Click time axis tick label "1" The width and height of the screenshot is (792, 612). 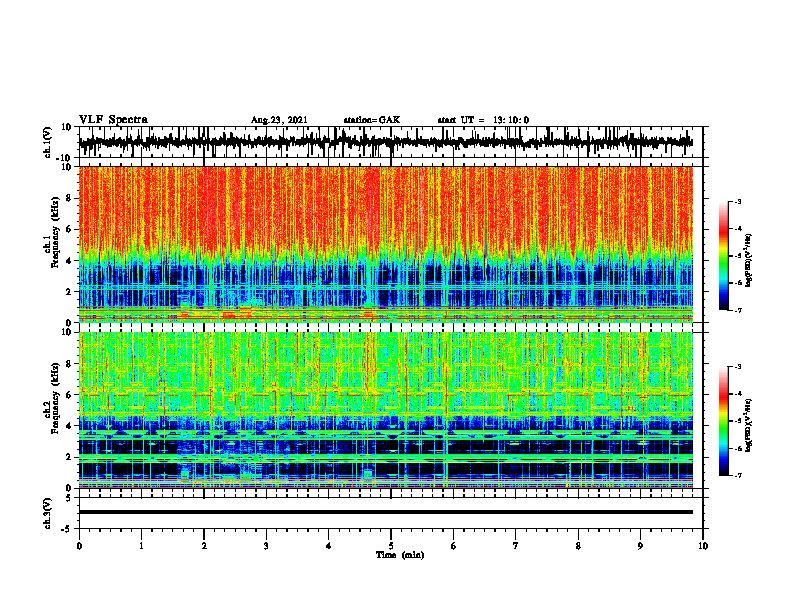141,546
